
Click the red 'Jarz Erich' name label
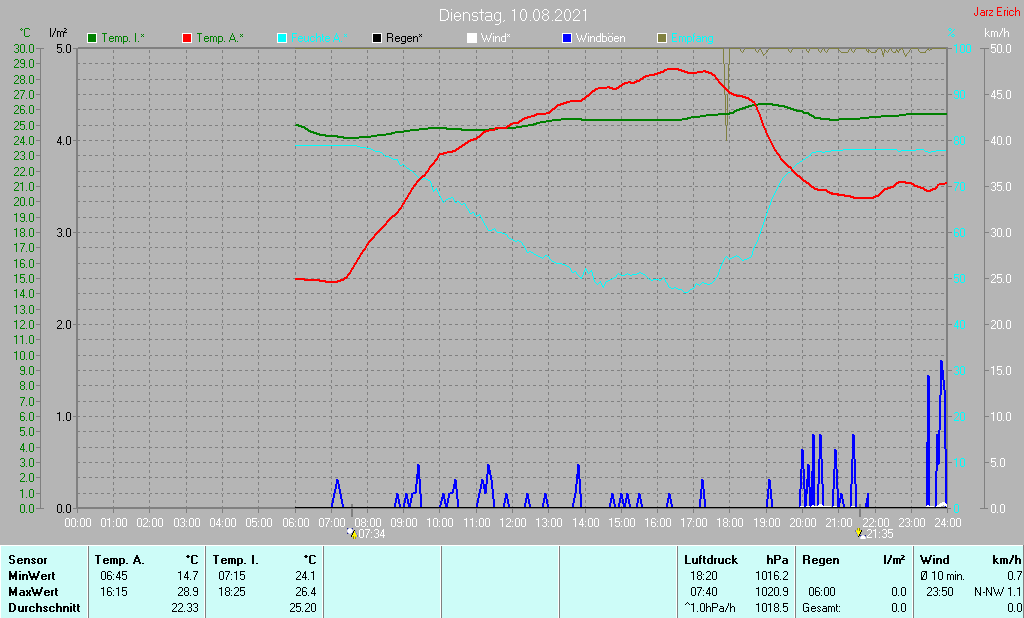coord(997,12)
